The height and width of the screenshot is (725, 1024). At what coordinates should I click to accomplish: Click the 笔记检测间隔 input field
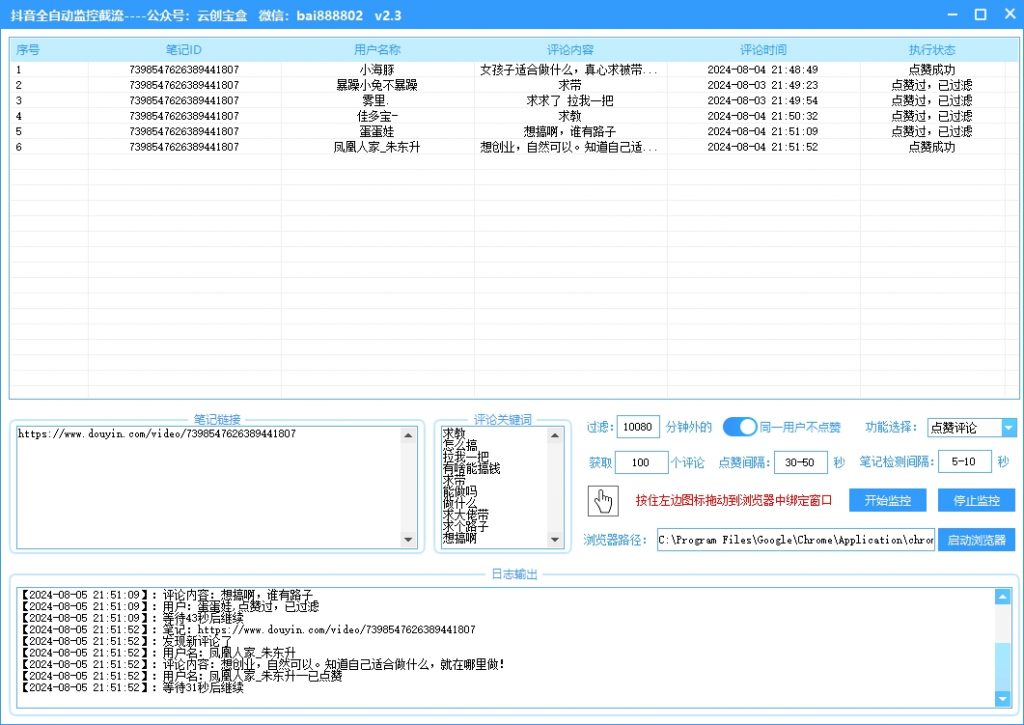[965, 462]
